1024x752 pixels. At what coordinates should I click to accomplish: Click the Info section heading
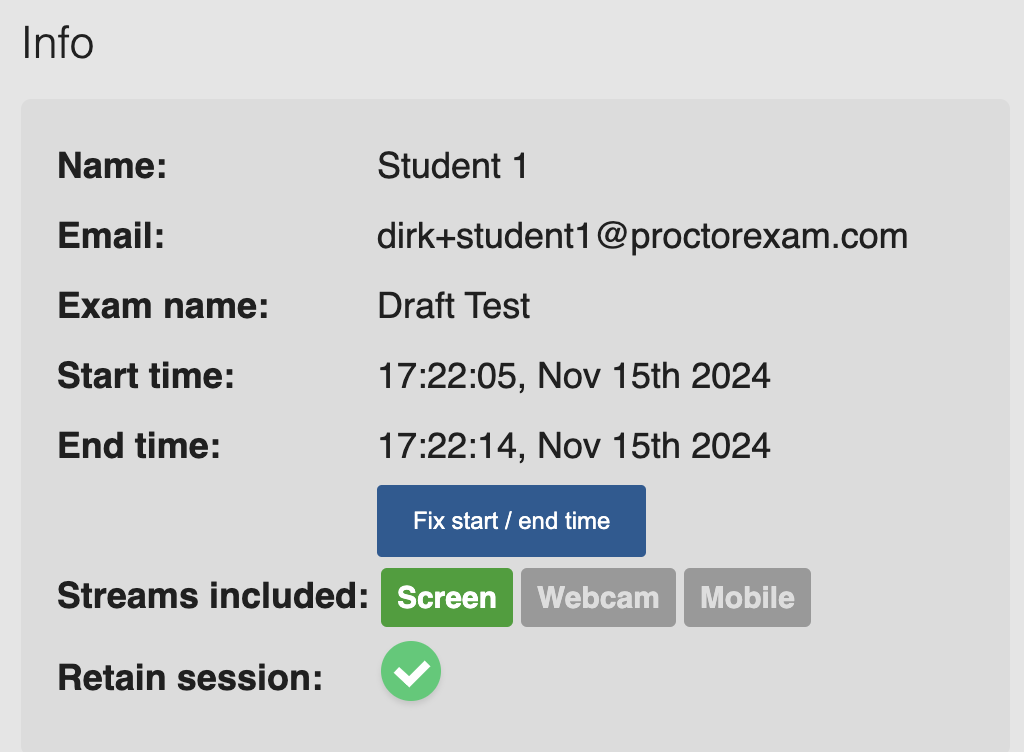coord(57,43)
